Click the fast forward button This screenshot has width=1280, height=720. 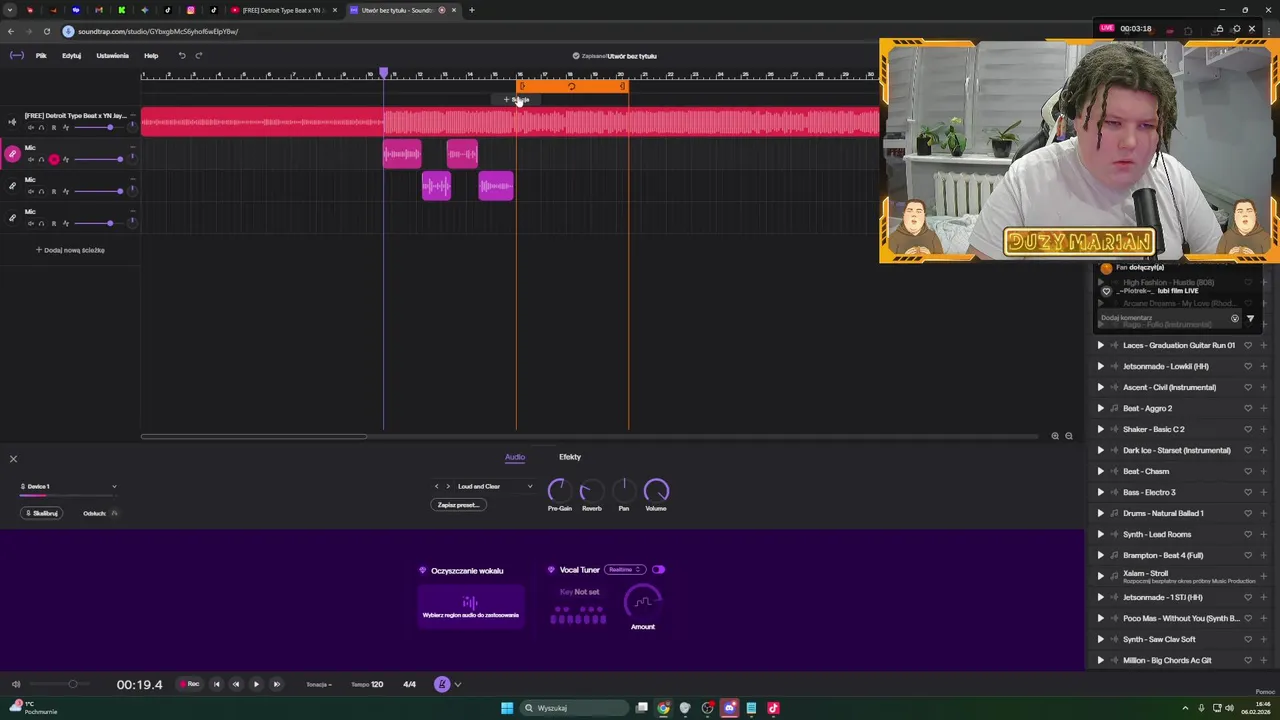277,684
